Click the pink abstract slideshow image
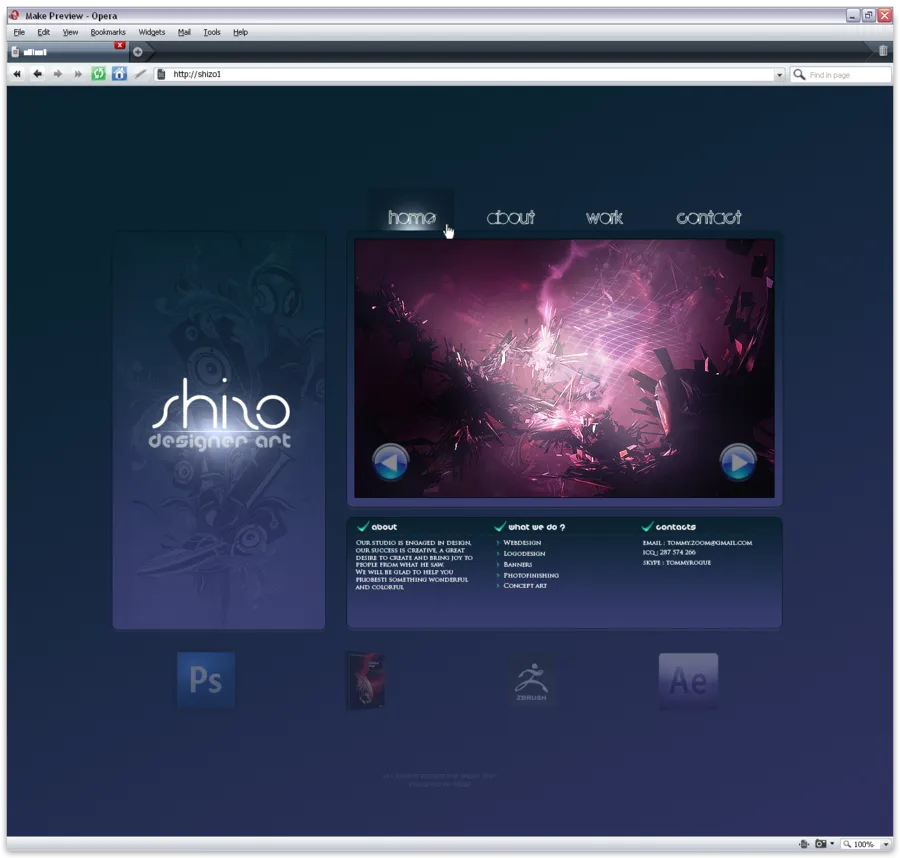 pyautogui.click(x=564, y=368)
